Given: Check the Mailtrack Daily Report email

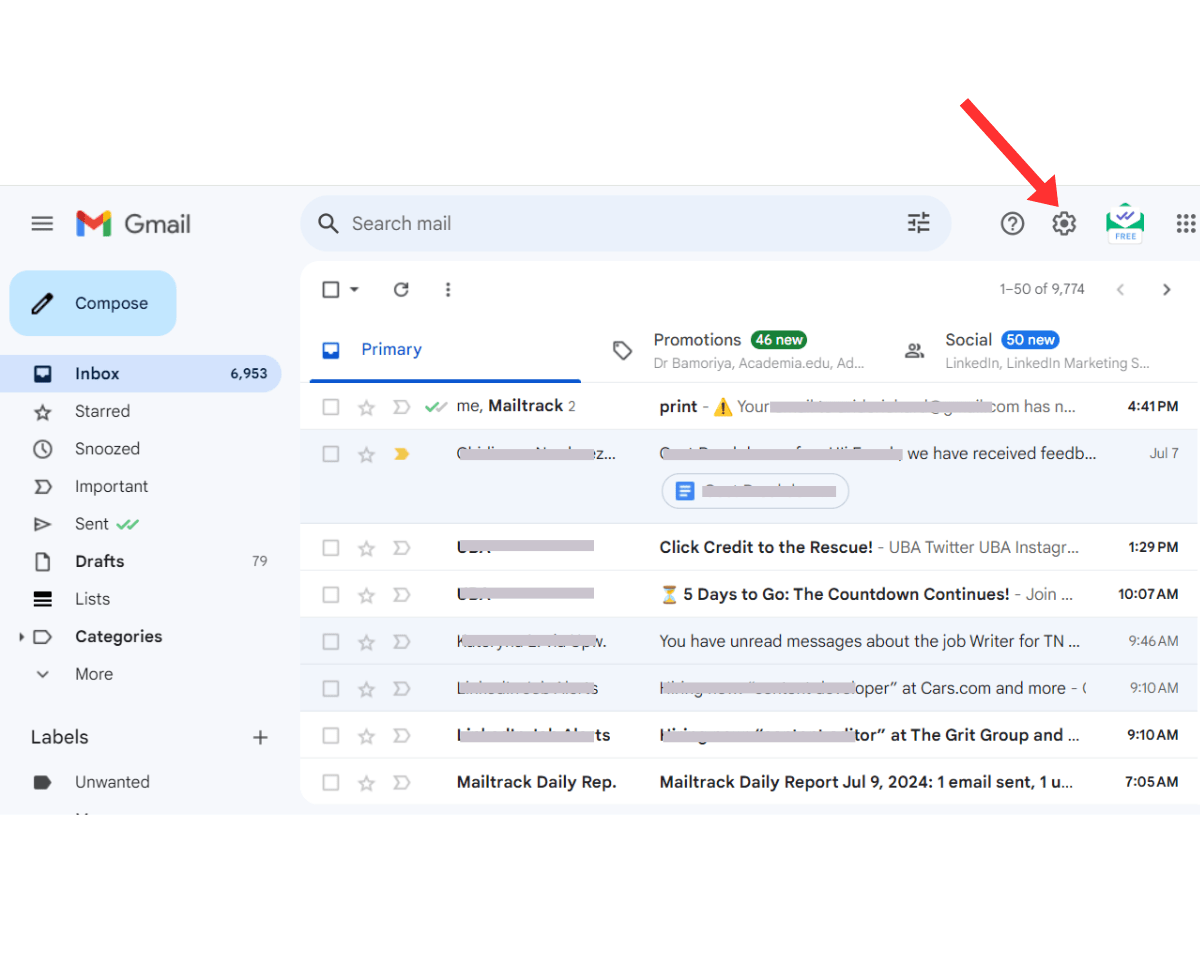Looking at the screenshot, I should click(x=331, y=782).
